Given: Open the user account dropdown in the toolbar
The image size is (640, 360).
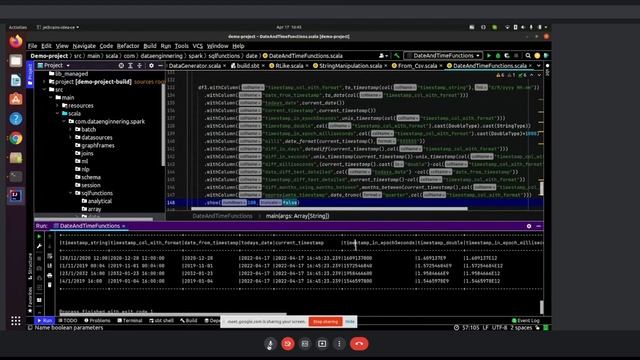Looking at the screenshot, I should point(383,56).
